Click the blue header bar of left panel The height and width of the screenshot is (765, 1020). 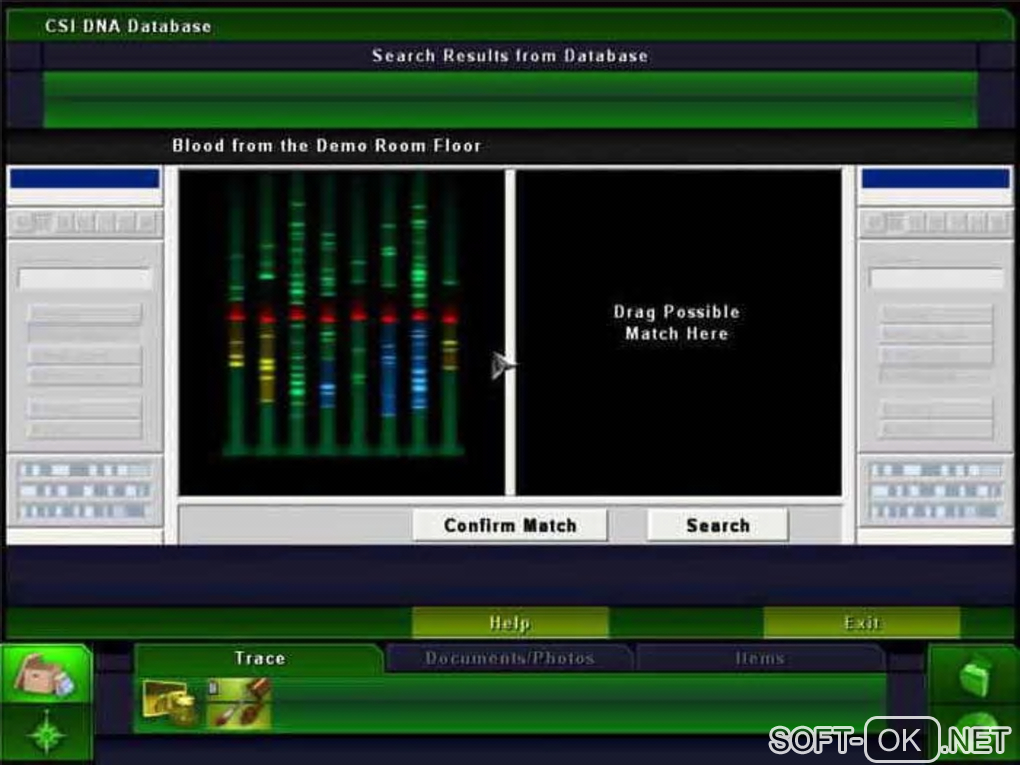click(85, 178)
